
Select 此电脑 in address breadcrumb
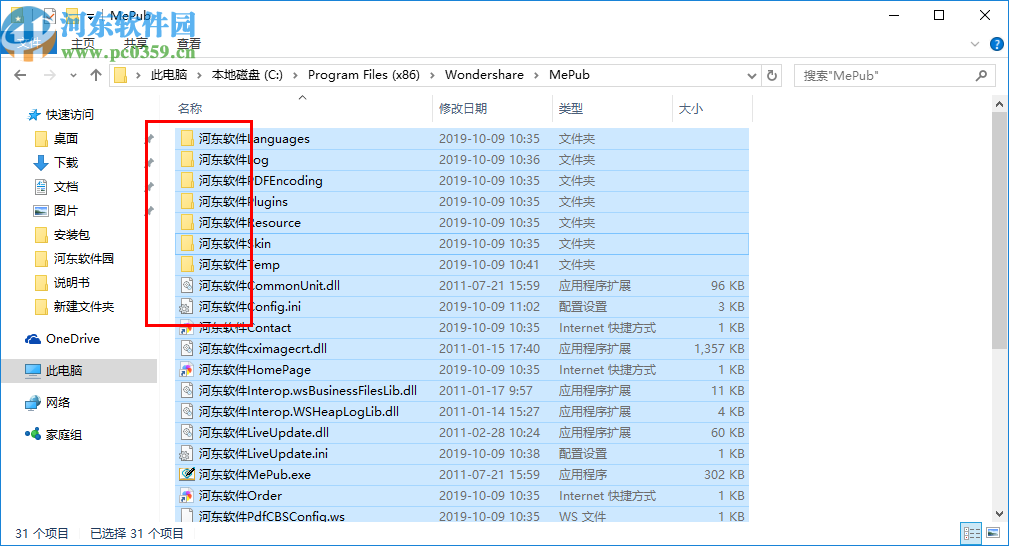point(169,75)
